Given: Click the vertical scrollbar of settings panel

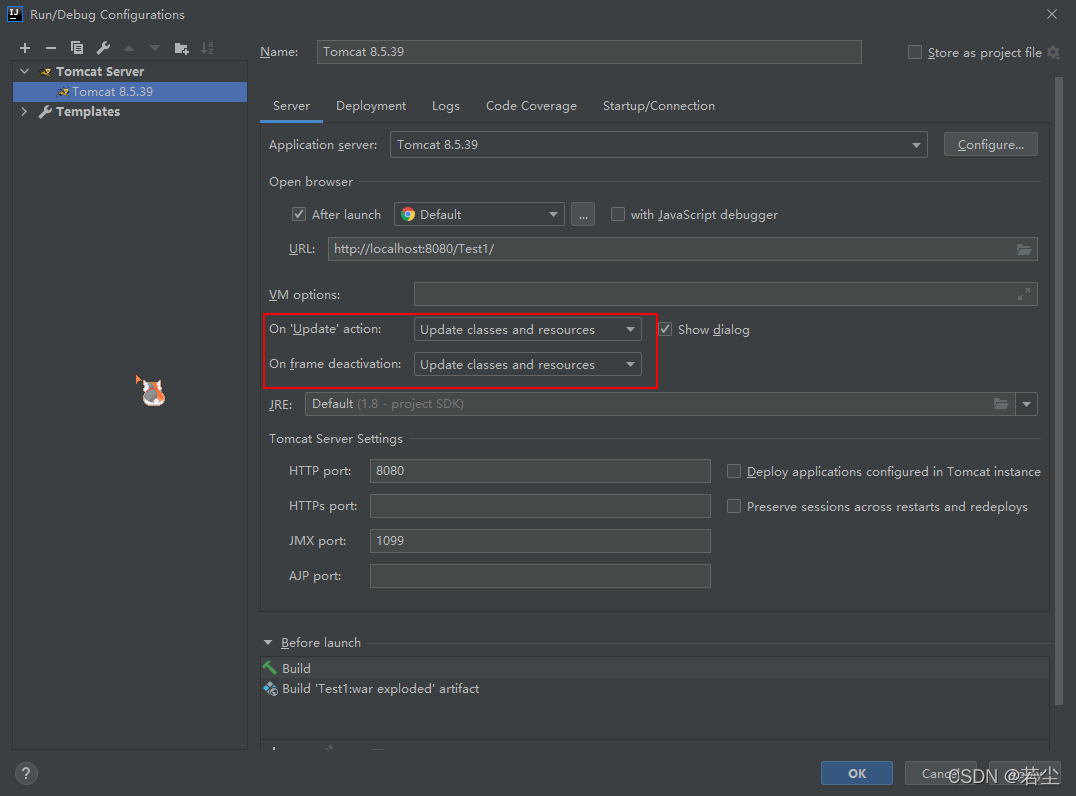Looking at the screenshot, I should 1058,391.
